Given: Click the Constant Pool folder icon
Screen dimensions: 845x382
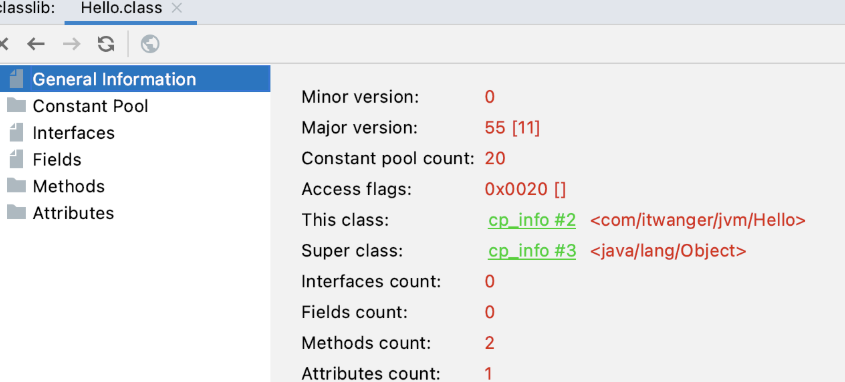Looking at the screenshot, I should pos(17,106).
